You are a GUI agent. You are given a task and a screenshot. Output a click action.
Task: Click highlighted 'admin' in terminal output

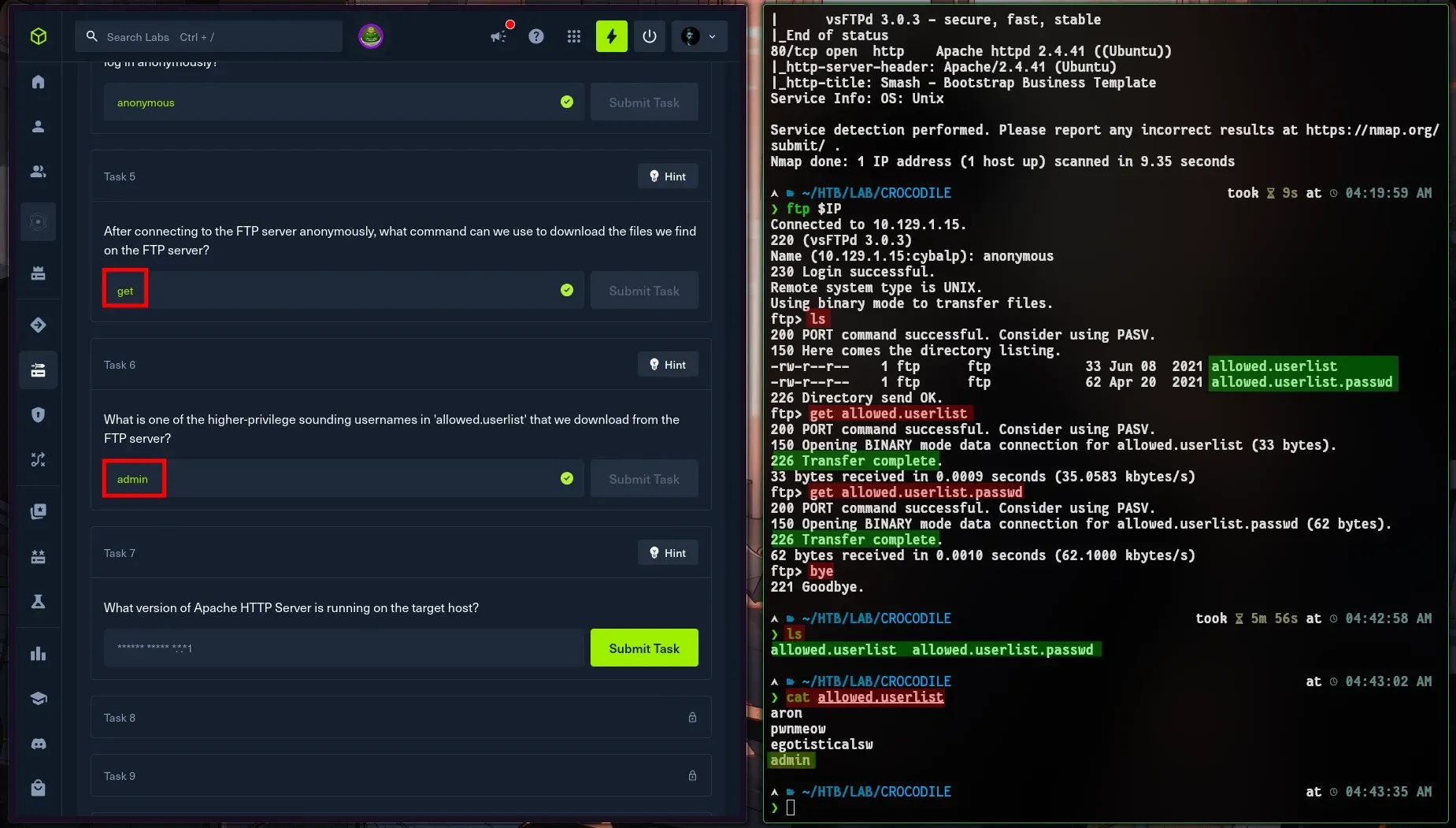[791, 760]
